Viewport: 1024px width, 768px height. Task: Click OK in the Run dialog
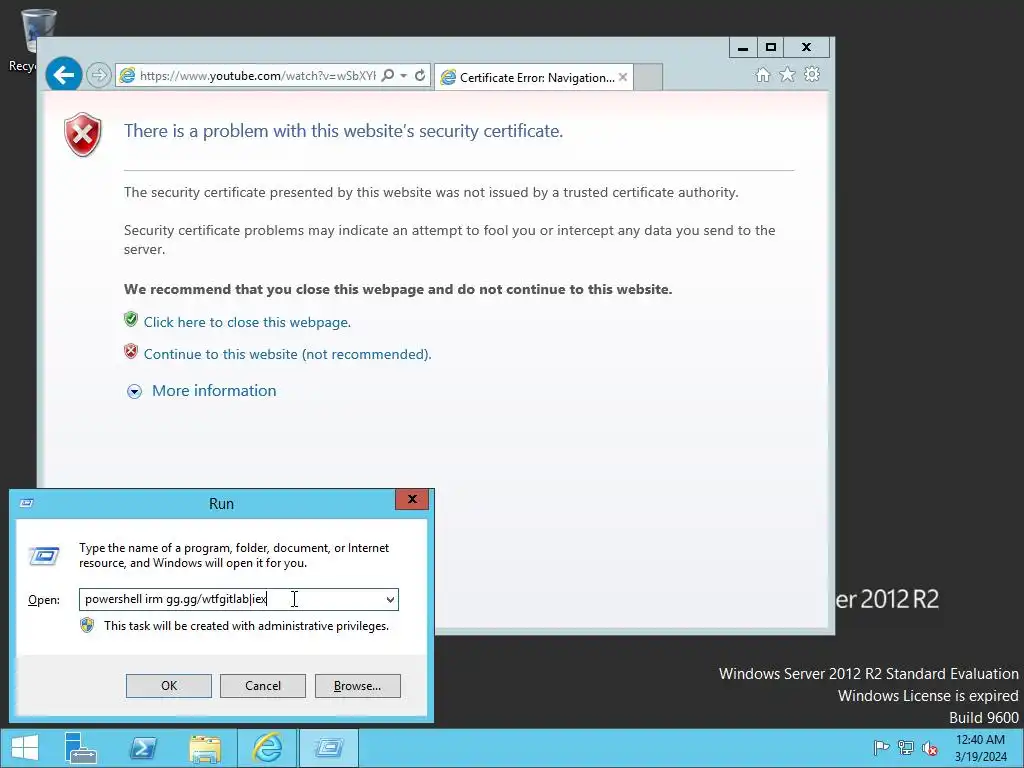(168, 686)
